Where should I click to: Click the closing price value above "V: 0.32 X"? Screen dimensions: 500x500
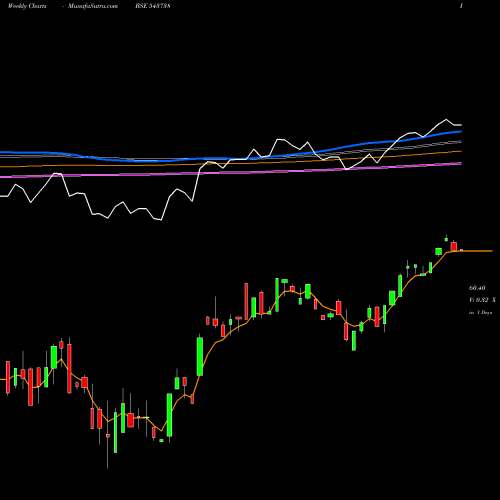(477, 288)
